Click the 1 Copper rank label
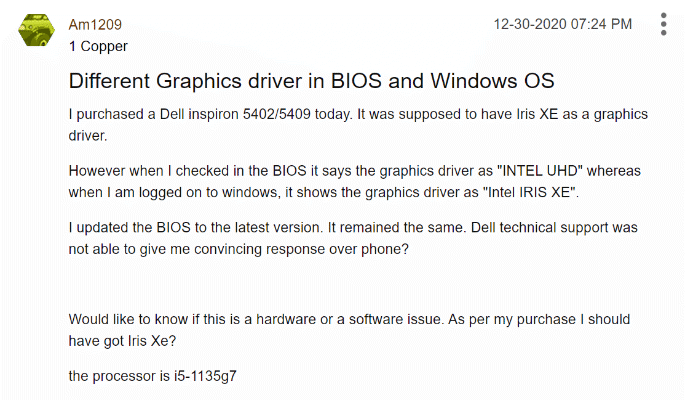The width and height of the screenshot is (685, 400). pyautogui.click(x=98, y=46)
